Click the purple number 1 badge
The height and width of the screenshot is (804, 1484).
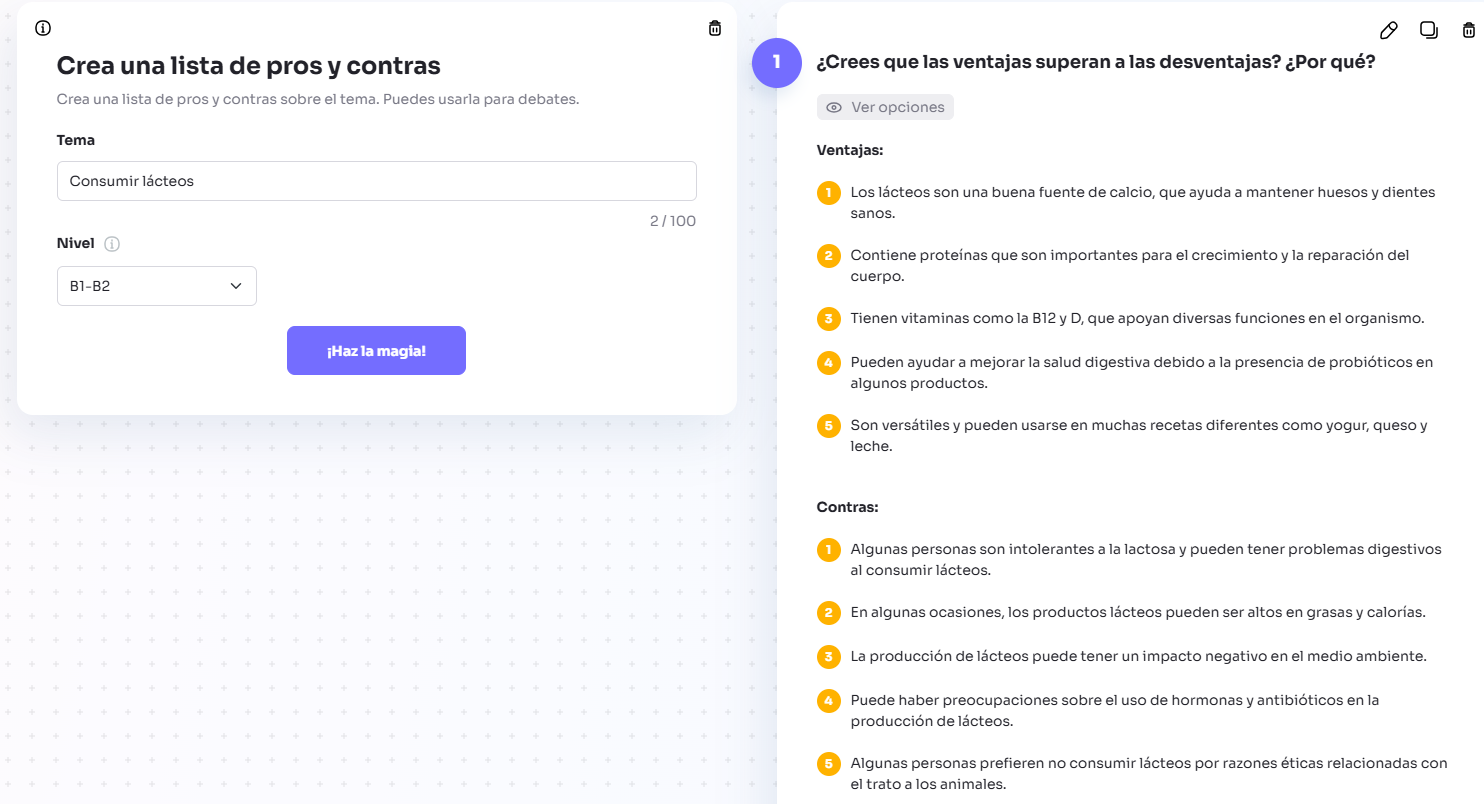click(x=777, y=63)
